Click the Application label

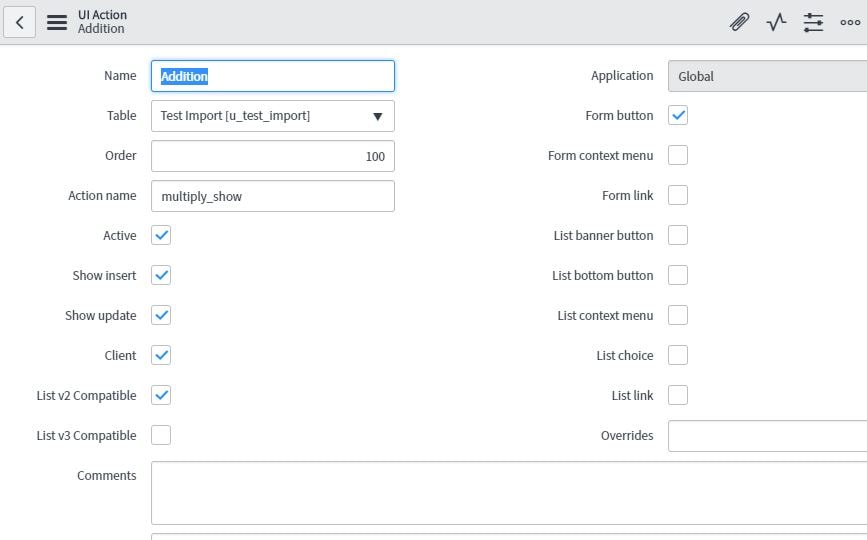[x=622, y=76]
